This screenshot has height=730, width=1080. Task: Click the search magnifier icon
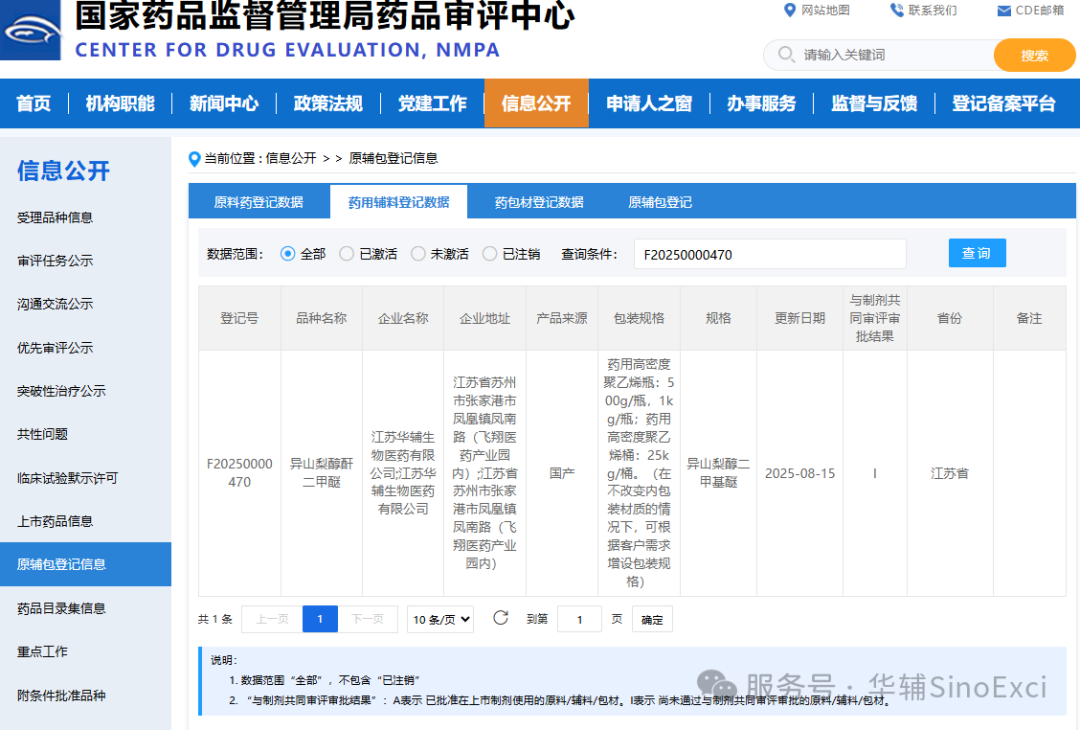786,54
